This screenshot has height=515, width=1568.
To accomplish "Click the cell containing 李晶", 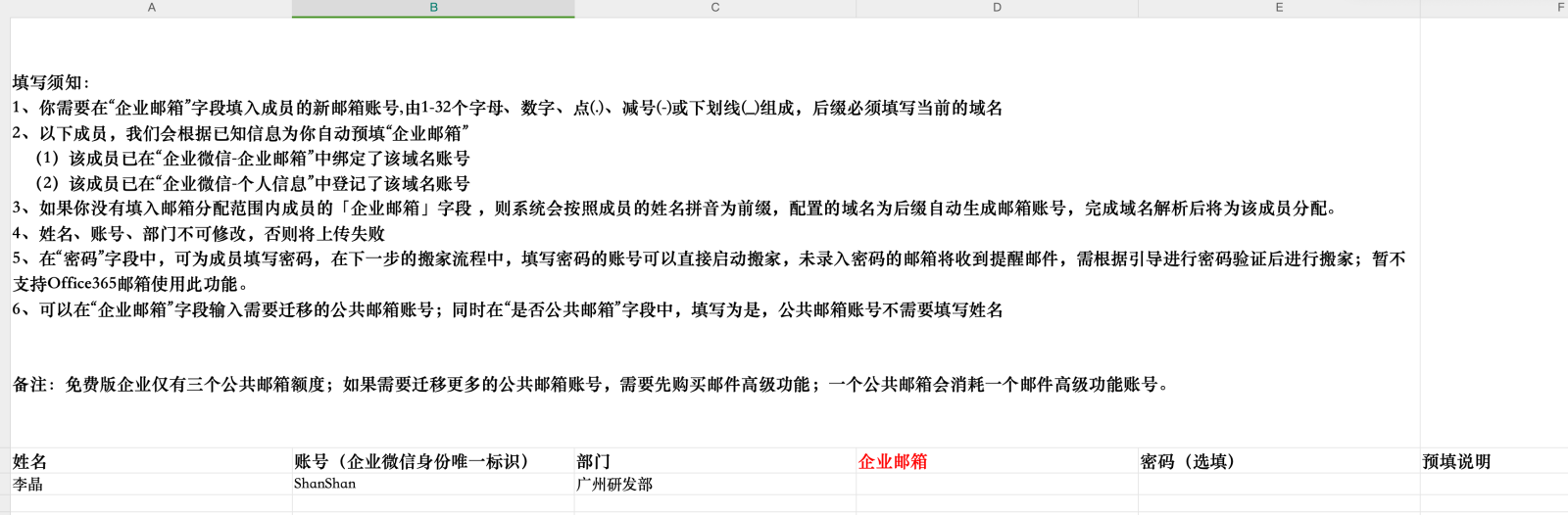I will [x=151, y=484].
